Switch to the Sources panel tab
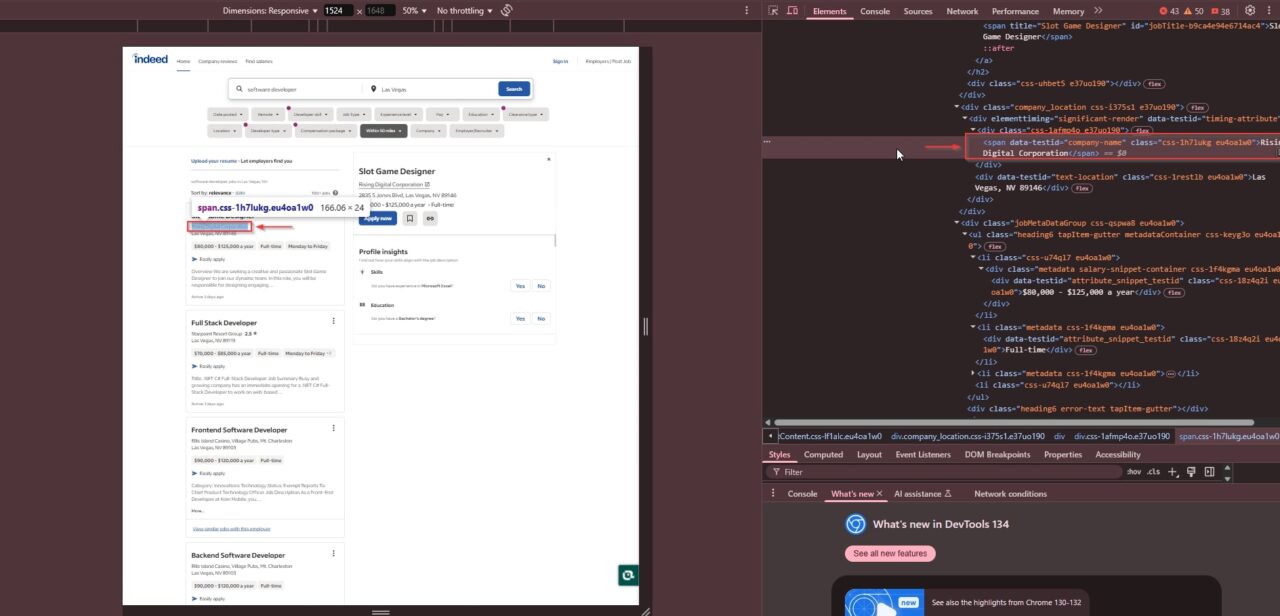 point(918,11)
